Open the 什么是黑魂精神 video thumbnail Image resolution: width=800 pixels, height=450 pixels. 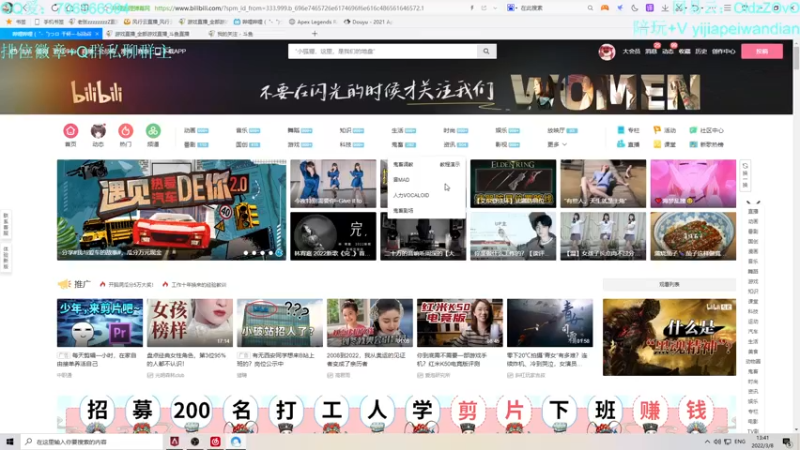pos(669,337)
